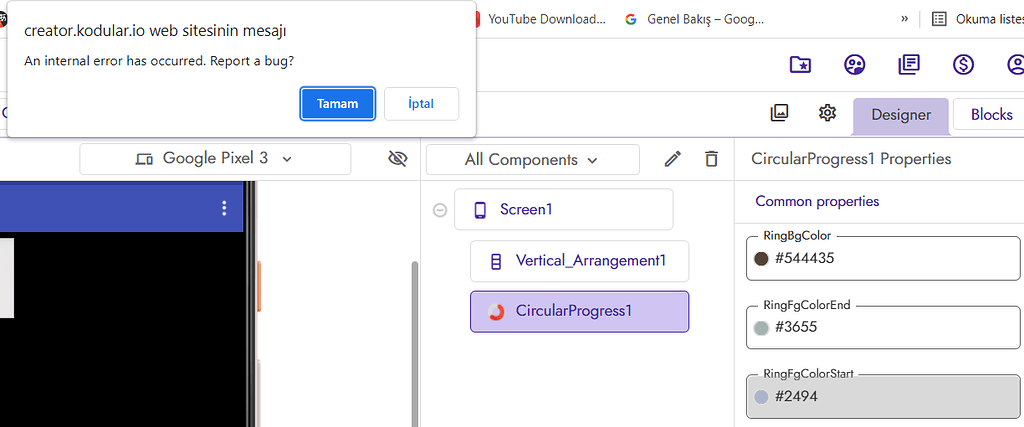Screen dimensions: 1024x427
Task: Switch to the Designer tab
Action: pyautogui.click(x=901, y=115)
